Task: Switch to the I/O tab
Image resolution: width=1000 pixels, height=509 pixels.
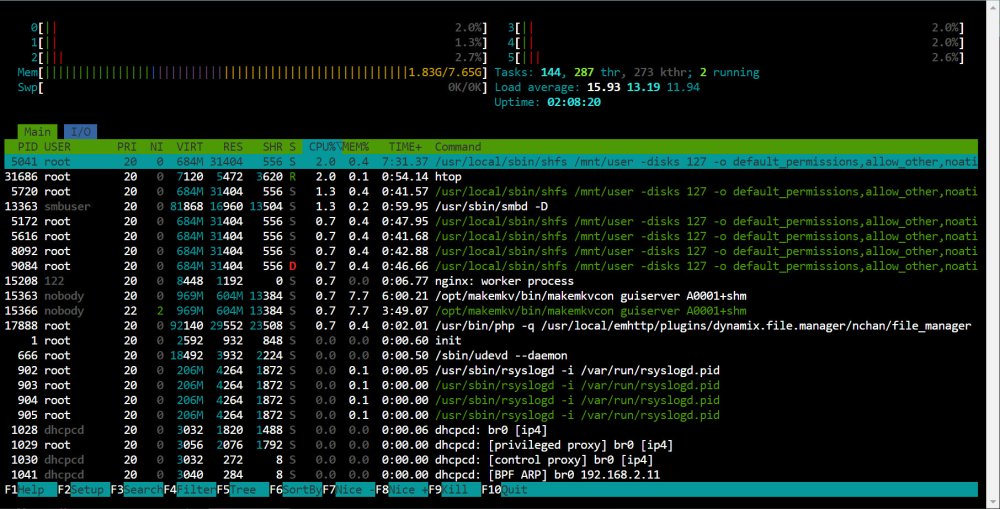Action: [80, 131]
